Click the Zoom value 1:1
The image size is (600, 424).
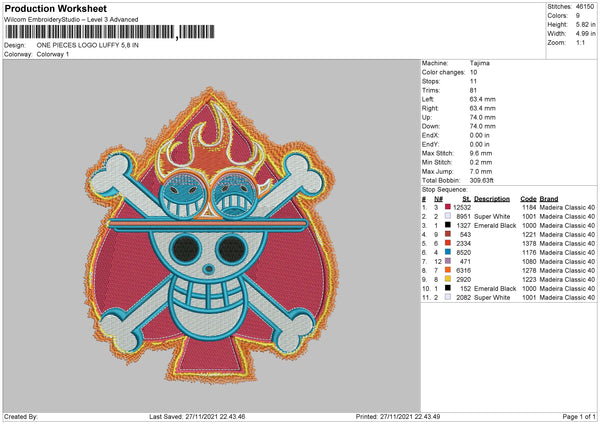[580, 42]
